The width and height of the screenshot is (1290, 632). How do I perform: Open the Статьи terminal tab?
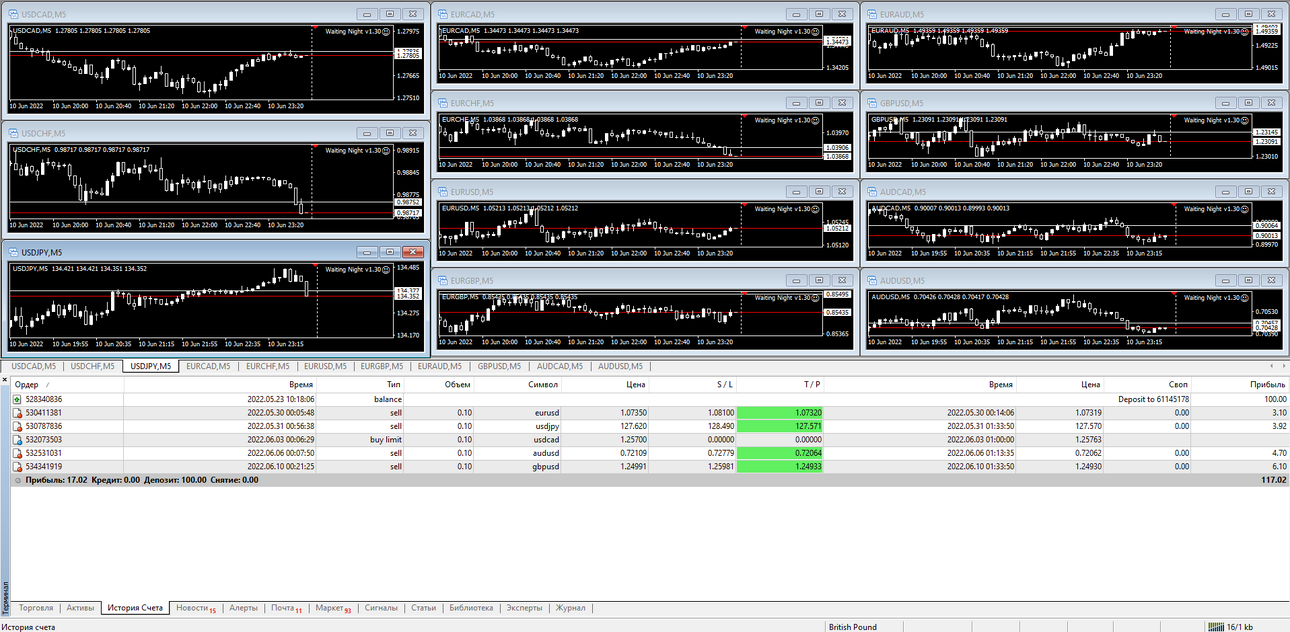423,608
